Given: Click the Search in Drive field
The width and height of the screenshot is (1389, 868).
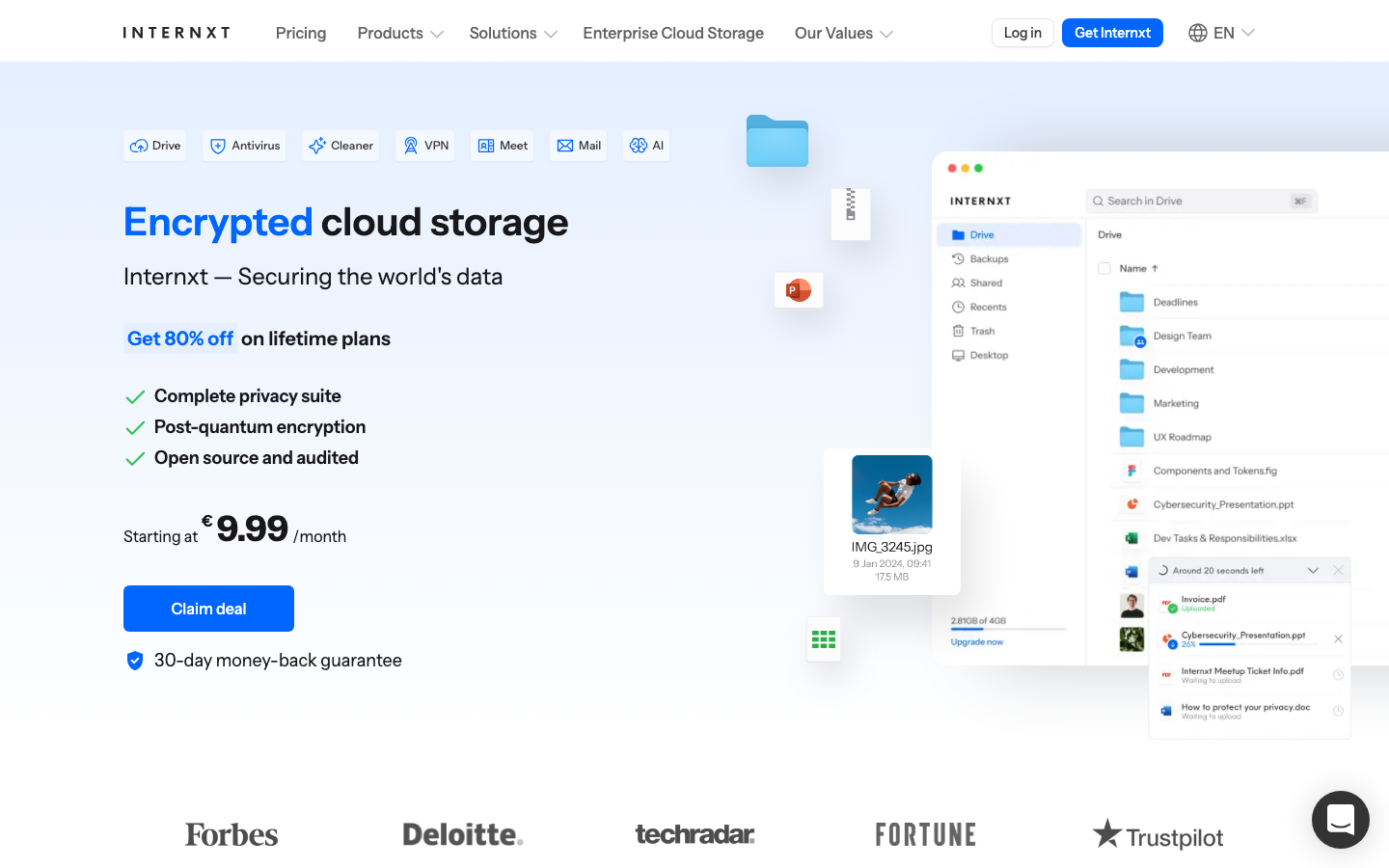Looking at the screenshot, I should pyautogui.click(x=1202, y=201).
